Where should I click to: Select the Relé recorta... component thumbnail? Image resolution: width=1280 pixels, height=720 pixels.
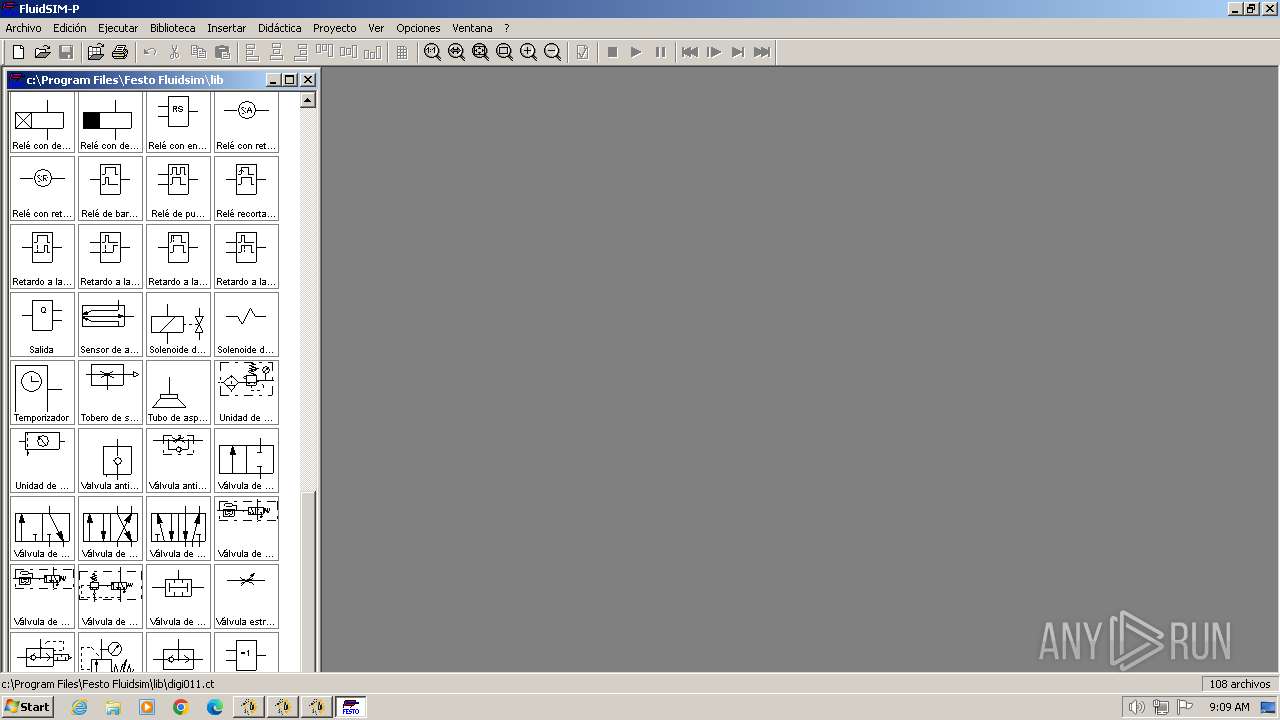[x=246, y=188]
